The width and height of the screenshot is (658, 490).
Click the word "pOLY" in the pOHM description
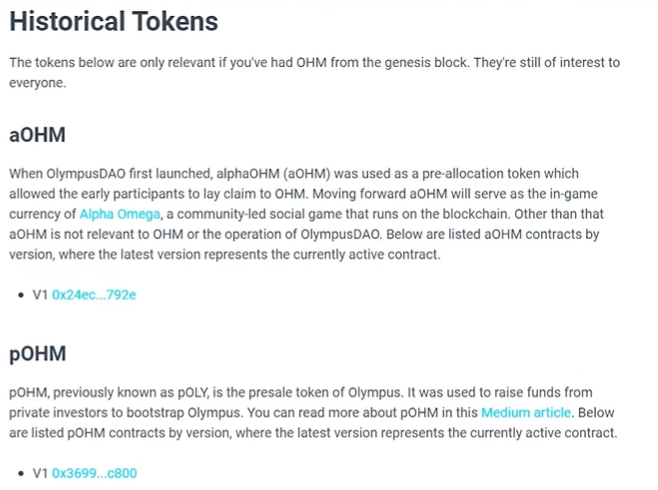pyautogui.click(x=193, y=393)
